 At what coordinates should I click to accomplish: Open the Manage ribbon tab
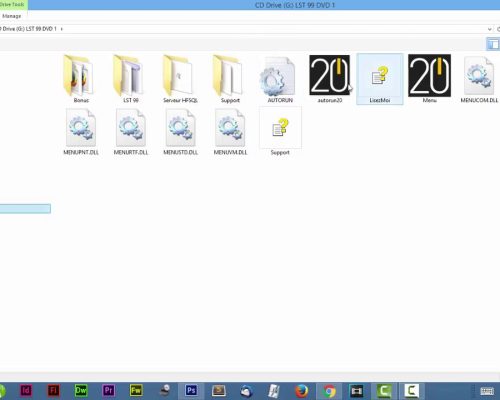point(12,16)
